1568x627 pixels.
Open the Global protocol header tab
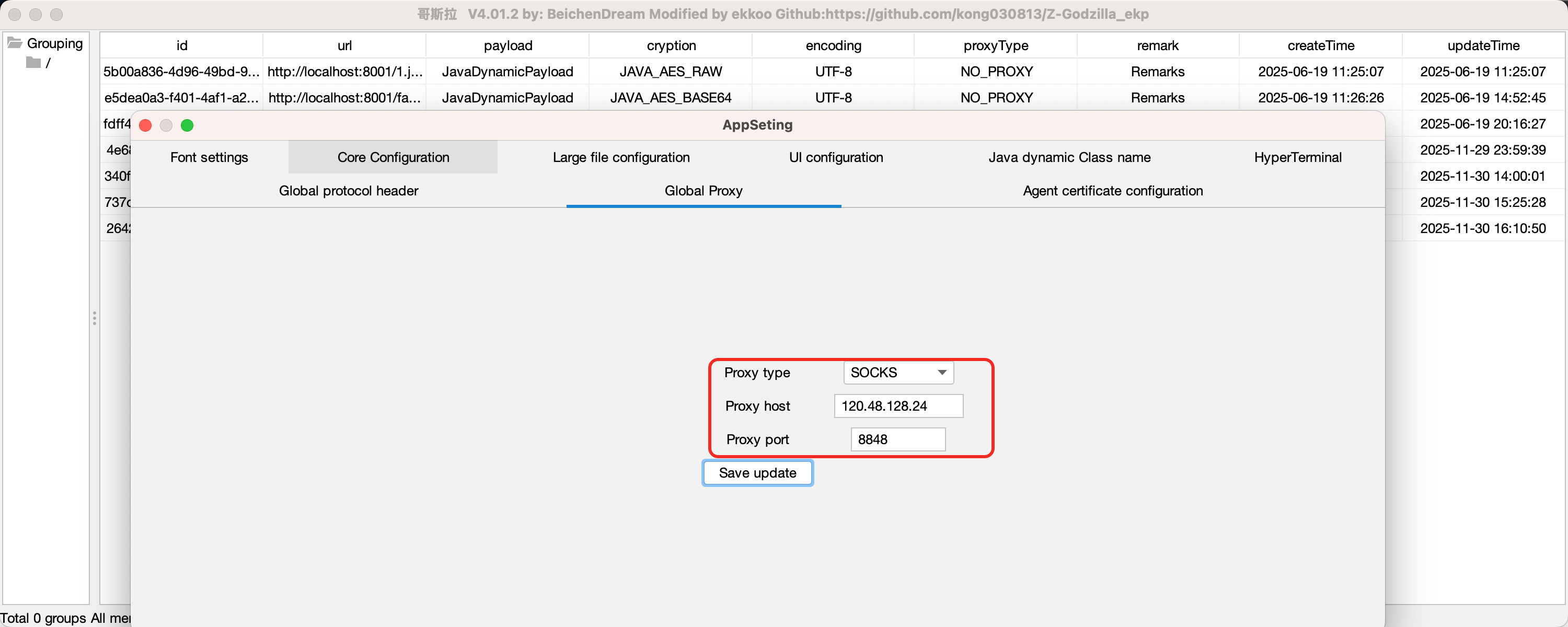348,191
